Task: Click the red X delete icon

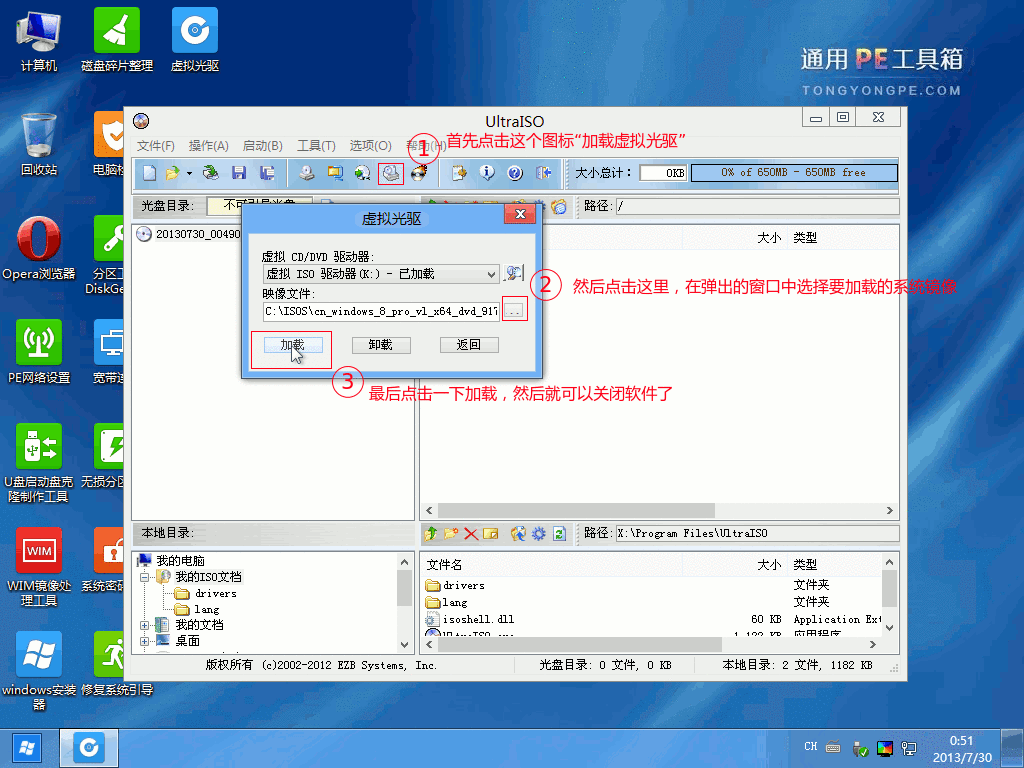Action: (471, 534)
